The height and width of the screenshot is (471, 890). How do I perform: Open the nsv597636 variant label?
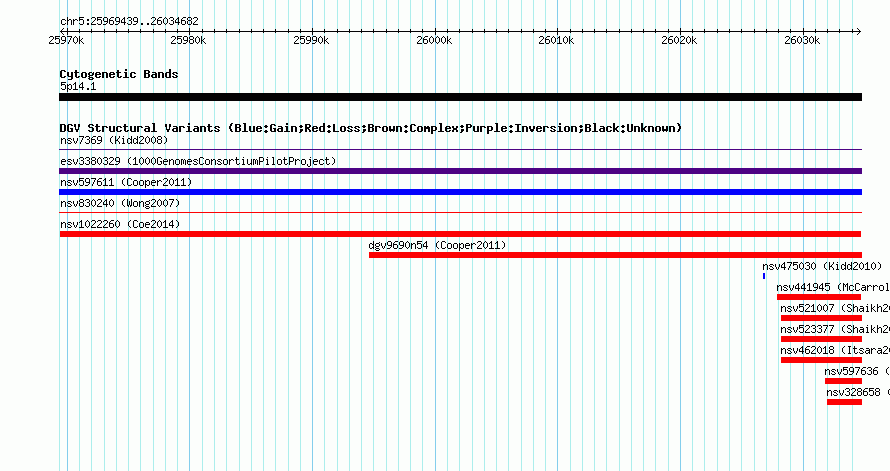coord(857,371)
